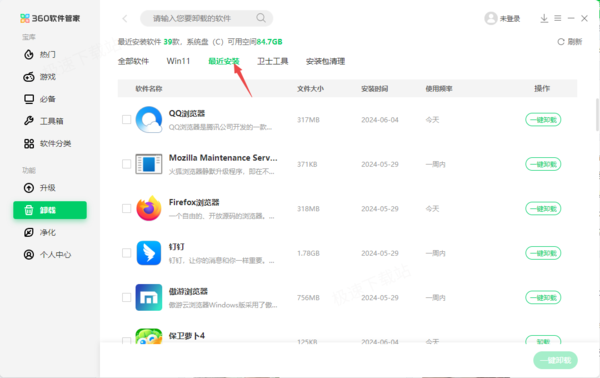This screenshot has height=378, width=600.
Task: Close the 360 software manager window
Action: click(584, 18)
